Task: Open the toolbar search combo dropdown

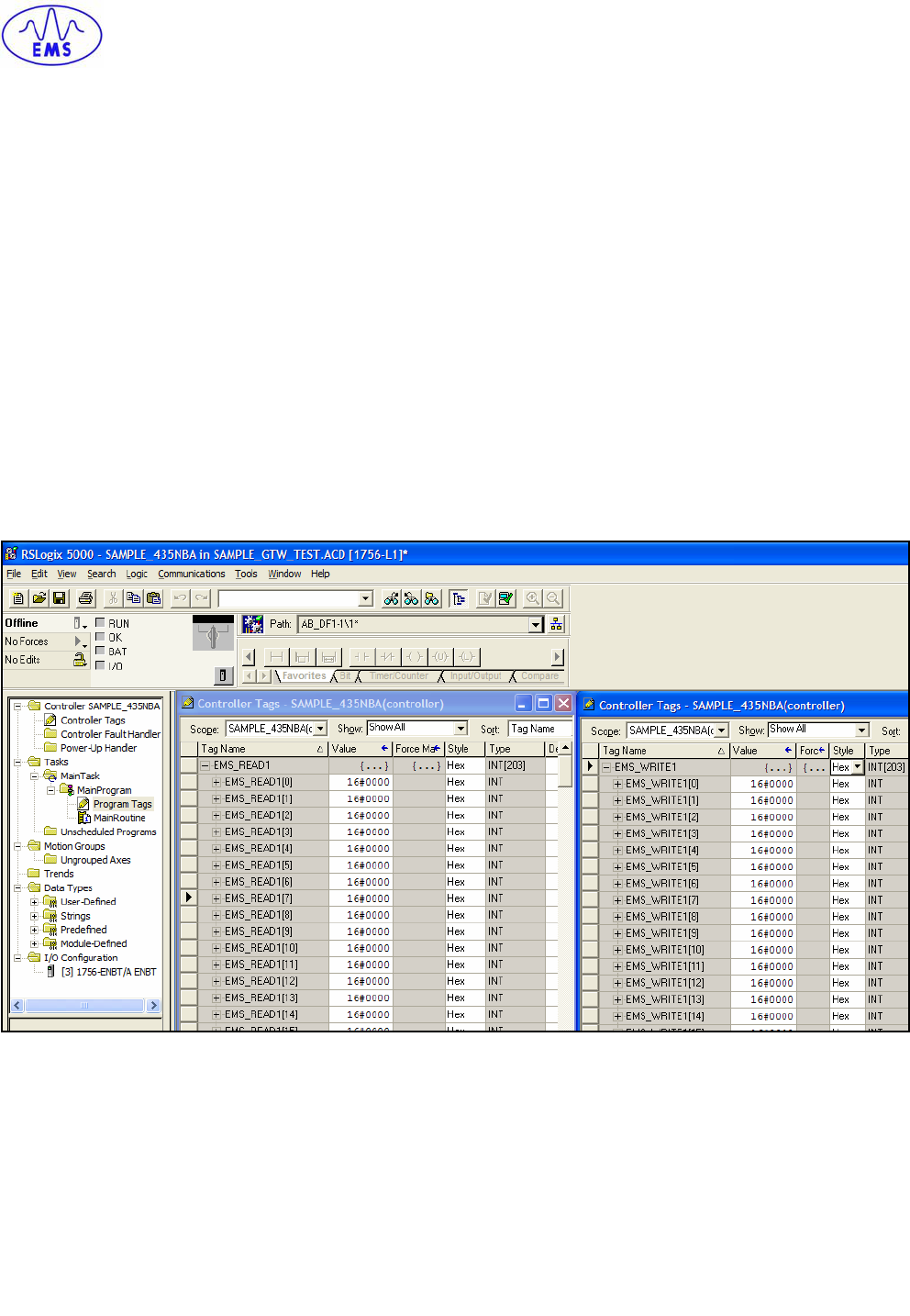Action: (x=365, y=598)
